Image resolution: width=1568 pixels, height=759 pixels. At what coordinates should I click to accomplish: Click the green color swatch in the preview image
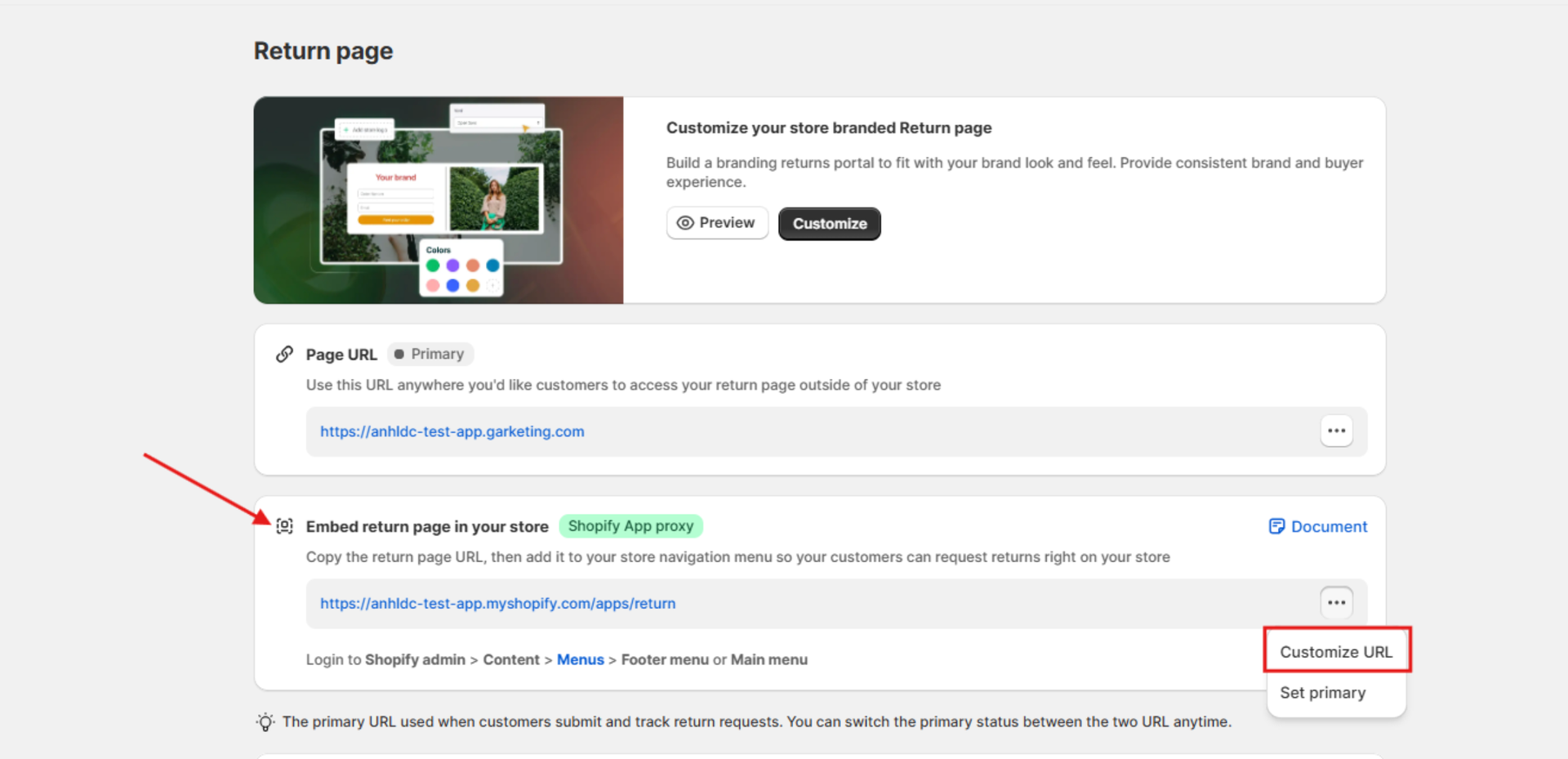click(433, 266)
